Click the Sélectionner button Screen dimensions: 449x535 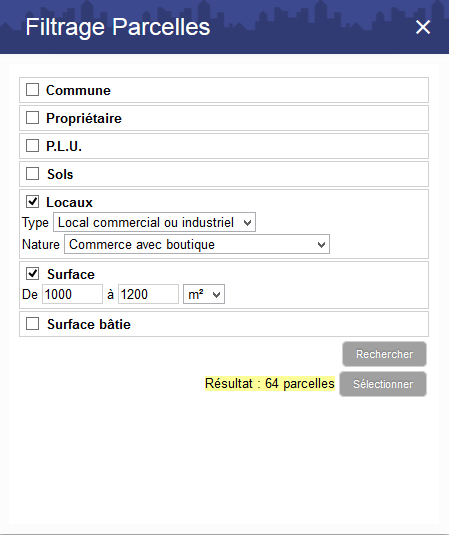pos(383,384)
